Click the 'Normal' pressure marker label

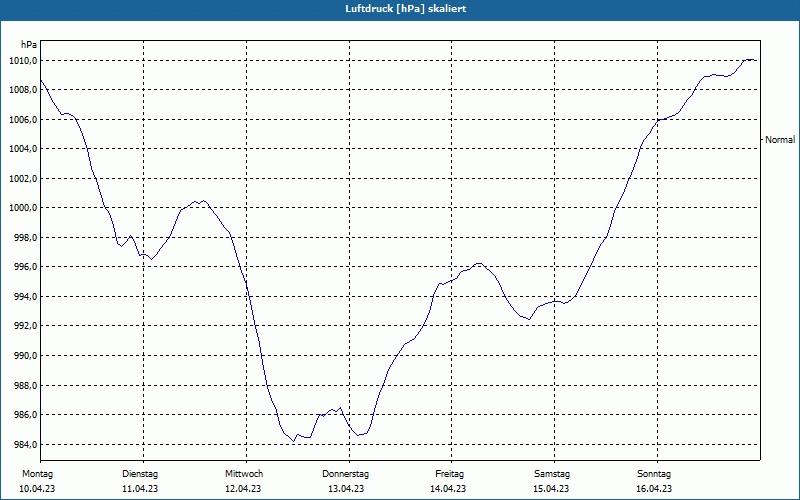pyautogui.click(x=780, y=139)
